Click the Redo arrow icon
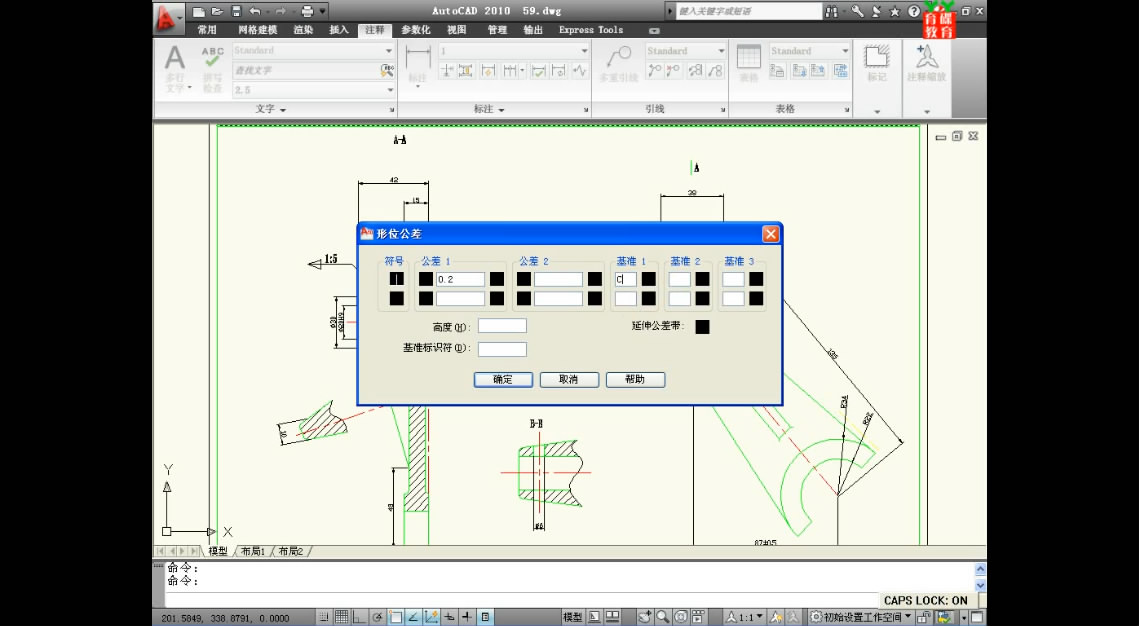Viewport: 1139px width, 626px height. click(280, 11)
